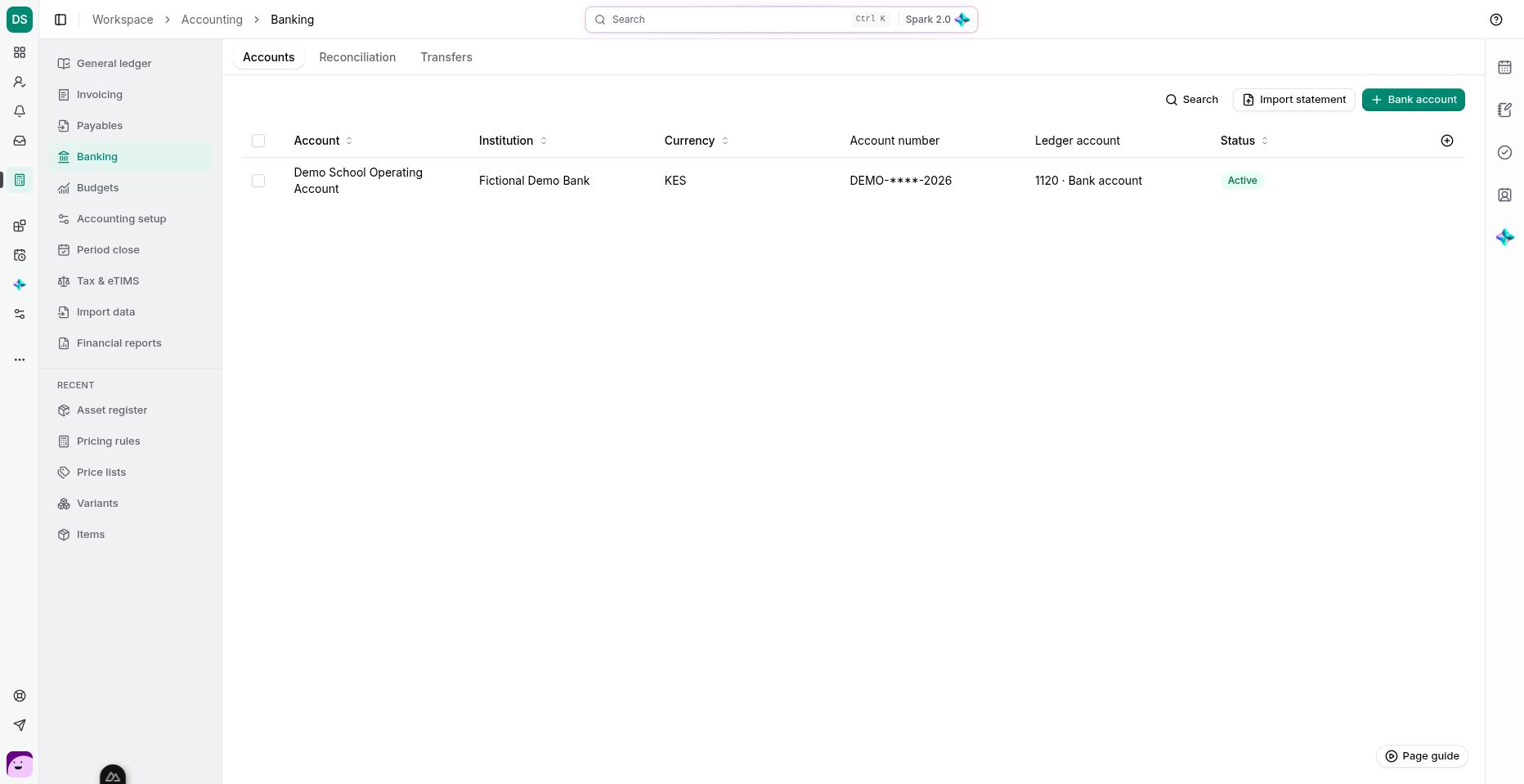The height and width of the screenshot is (784, 1524).
Task: Open the accounting calculator icon in the left rail
Action: pyautogui.click(x=20, y=180)
